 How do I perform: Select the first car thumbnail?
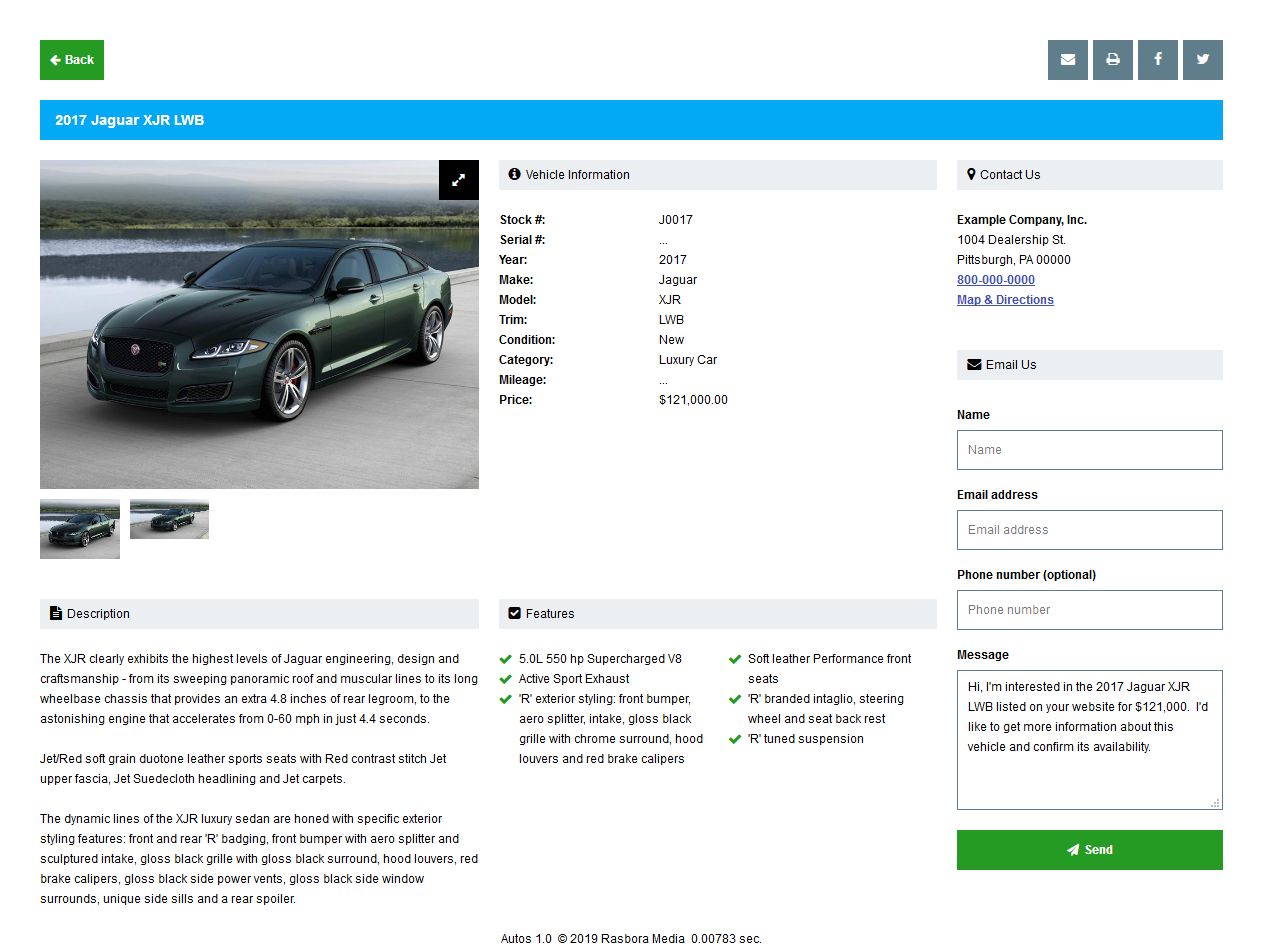click(x=80, y=529)
